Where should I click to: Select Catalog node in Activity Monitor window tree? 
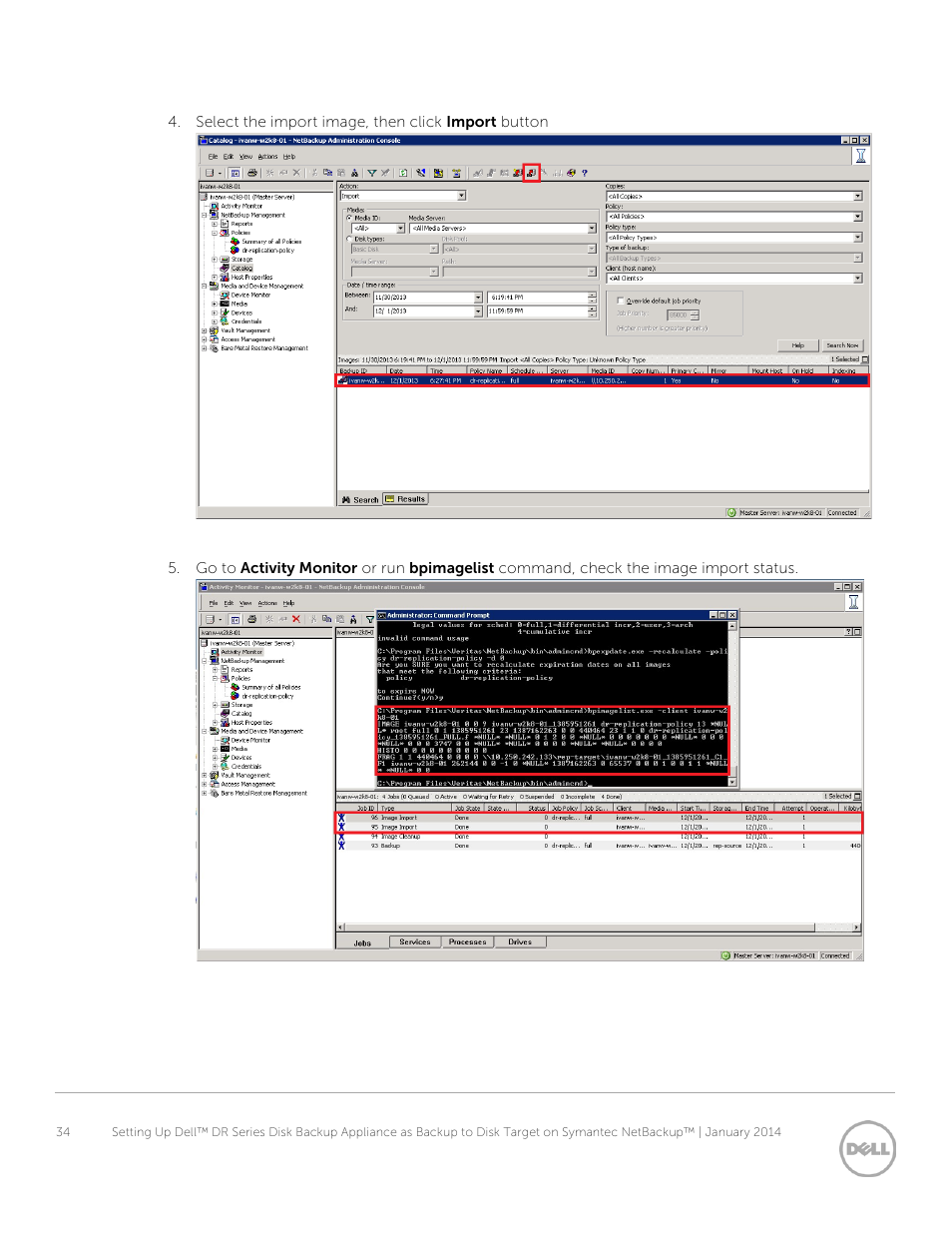pos(241,714)
